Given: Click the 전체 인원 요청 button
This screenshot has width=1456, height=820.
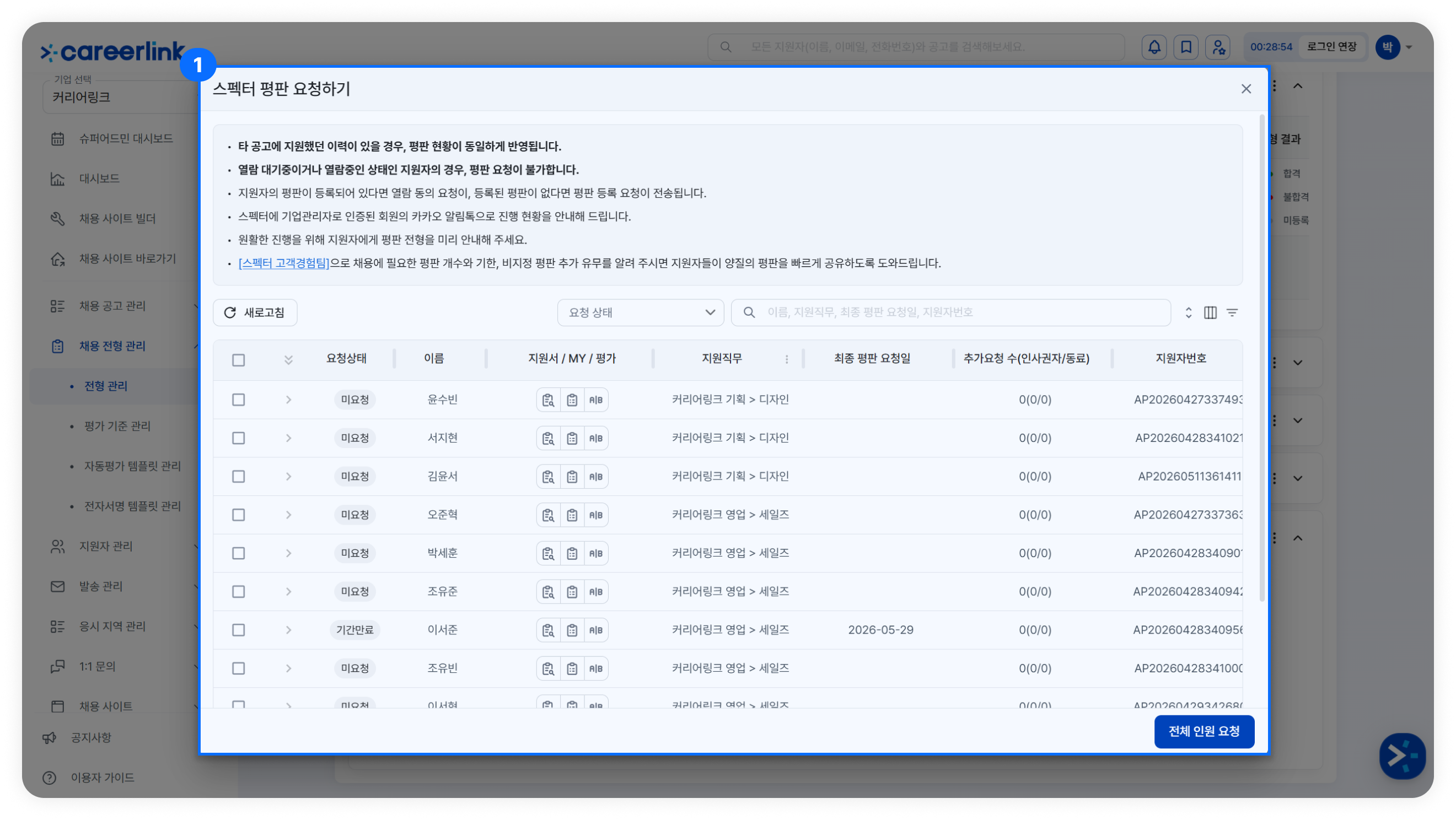Looking at the screenshot, I should pos(1204,732).
